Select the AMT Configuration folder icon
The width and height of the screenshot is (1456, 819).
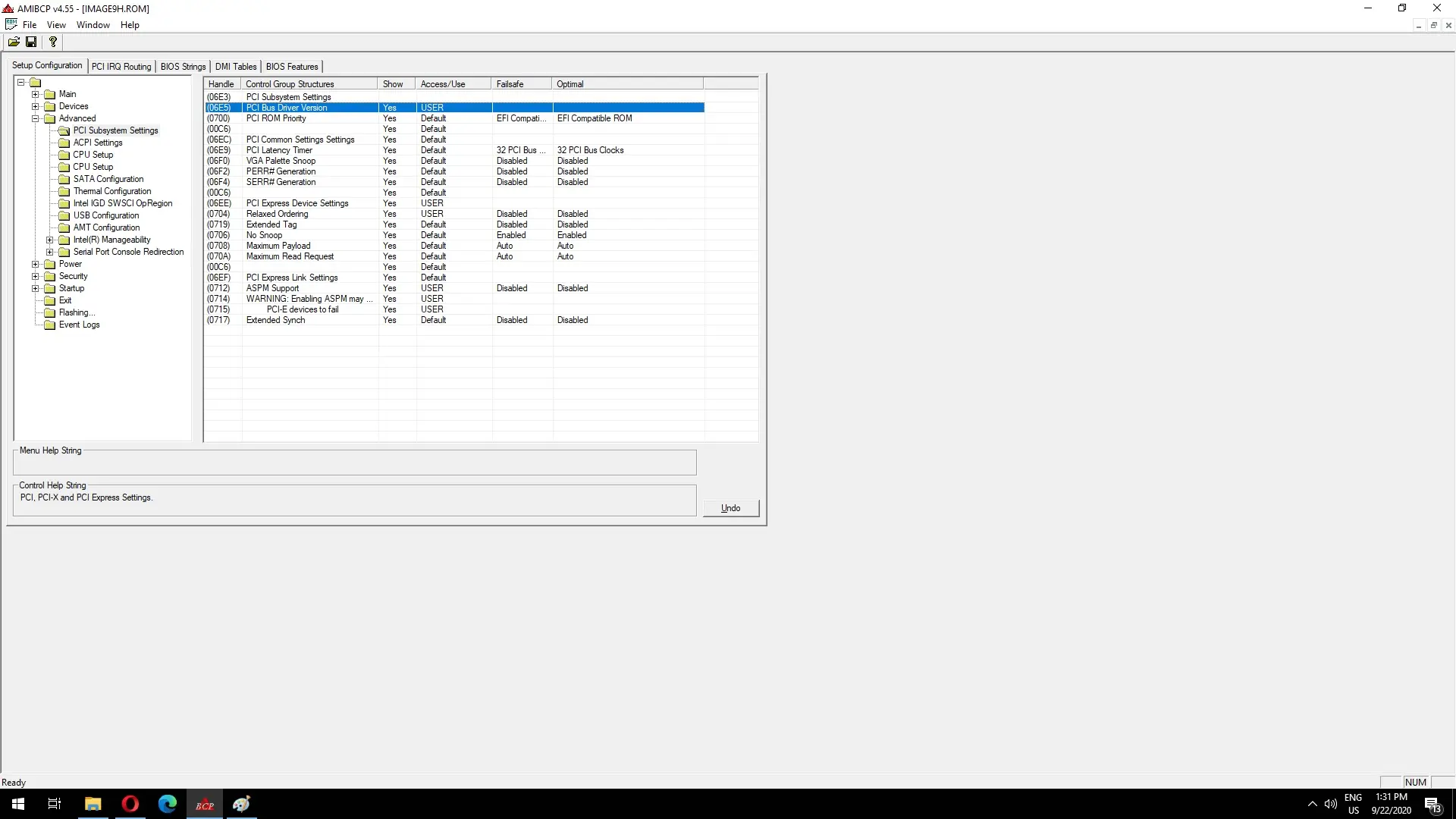[x=64, y=227]
